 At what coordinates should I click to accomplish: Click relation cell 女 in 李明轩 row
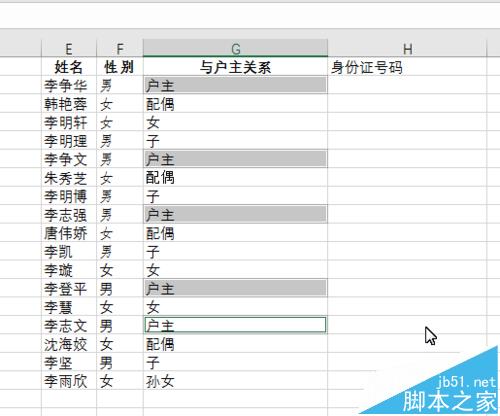(235, 122)
